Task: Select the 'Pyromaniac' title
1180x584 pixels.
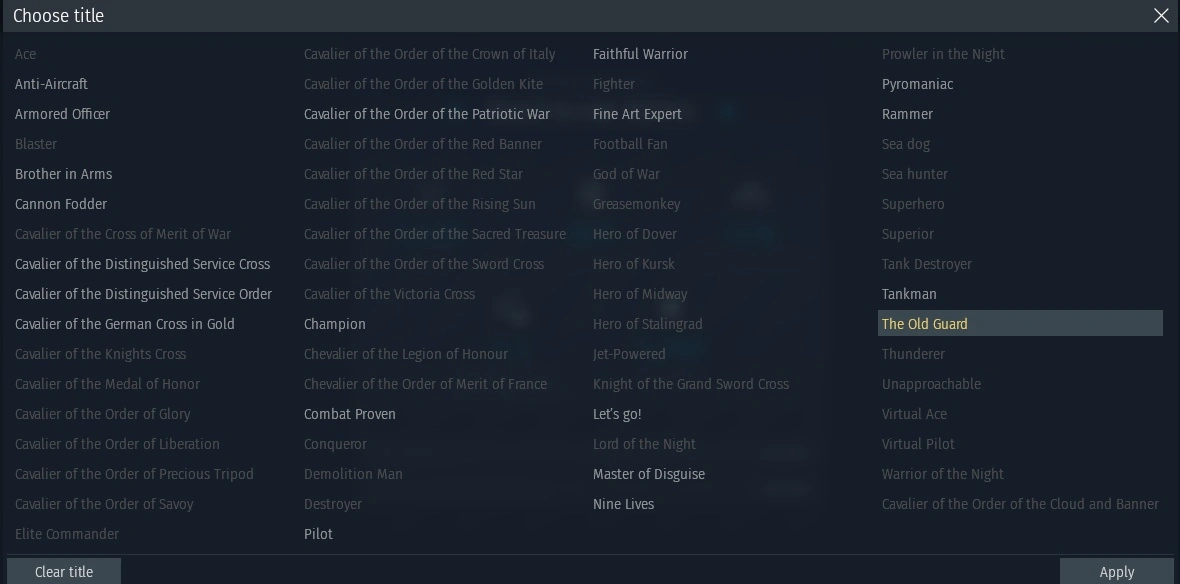Action: pos(917,84)
